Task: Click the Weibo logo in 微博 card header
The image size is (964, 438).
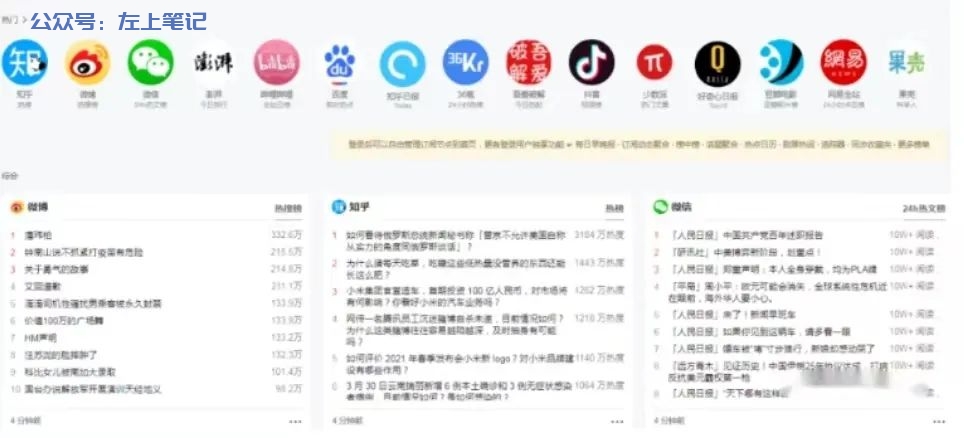Action: pyautogui.click(x=17, y=207)
